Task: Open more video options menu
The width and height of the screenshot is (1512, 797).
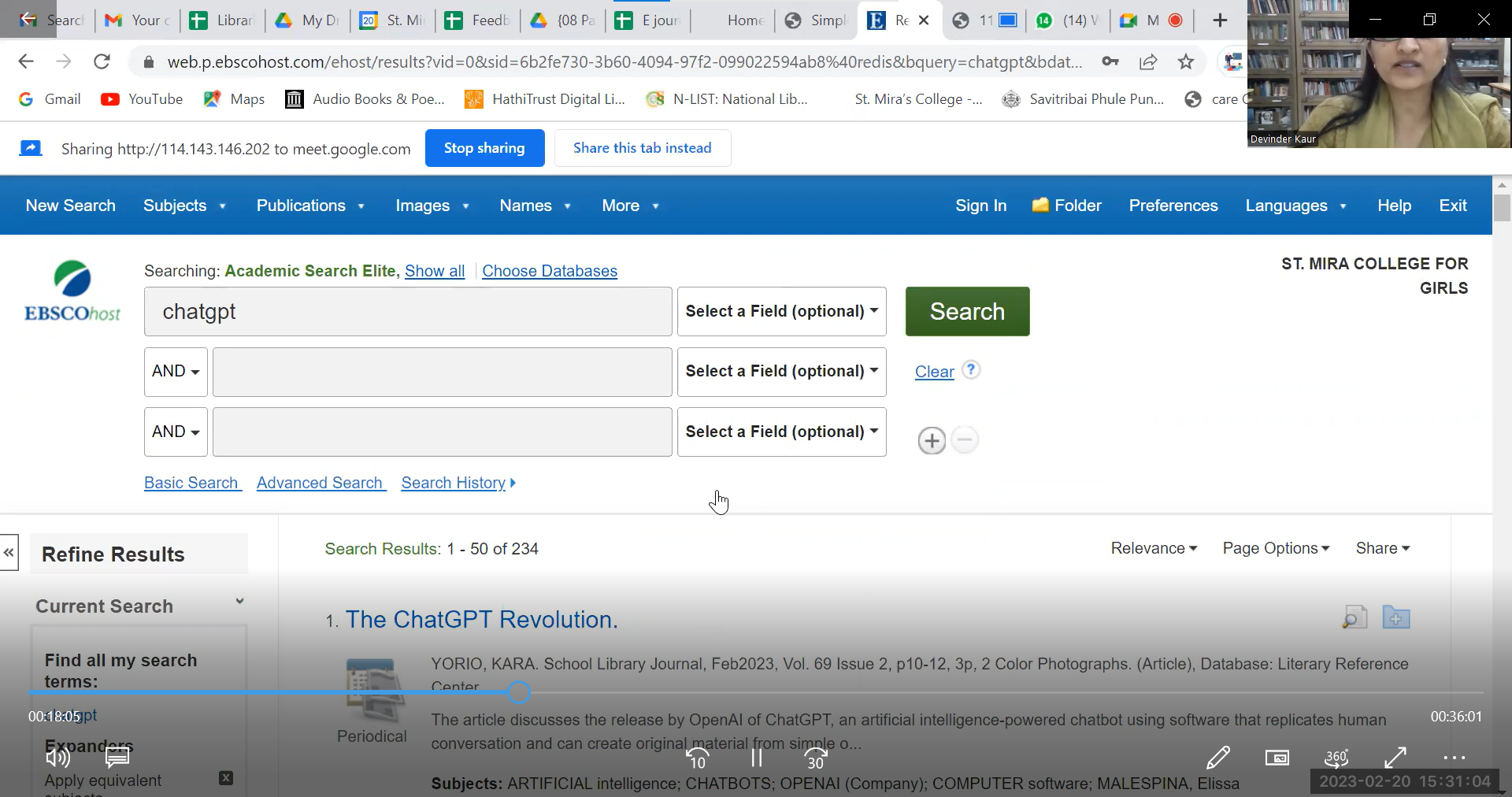Action: click(x=1454, y=758)
